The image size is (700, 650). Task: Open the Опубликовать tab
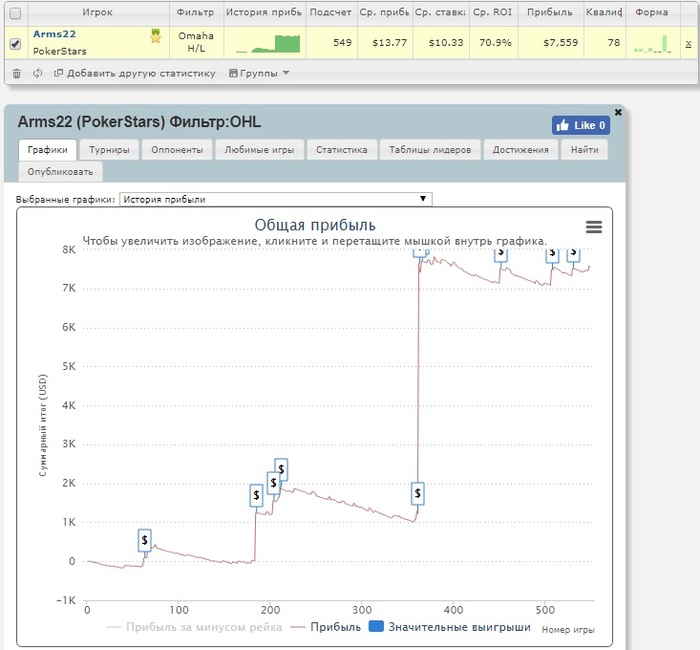point(60,172)
